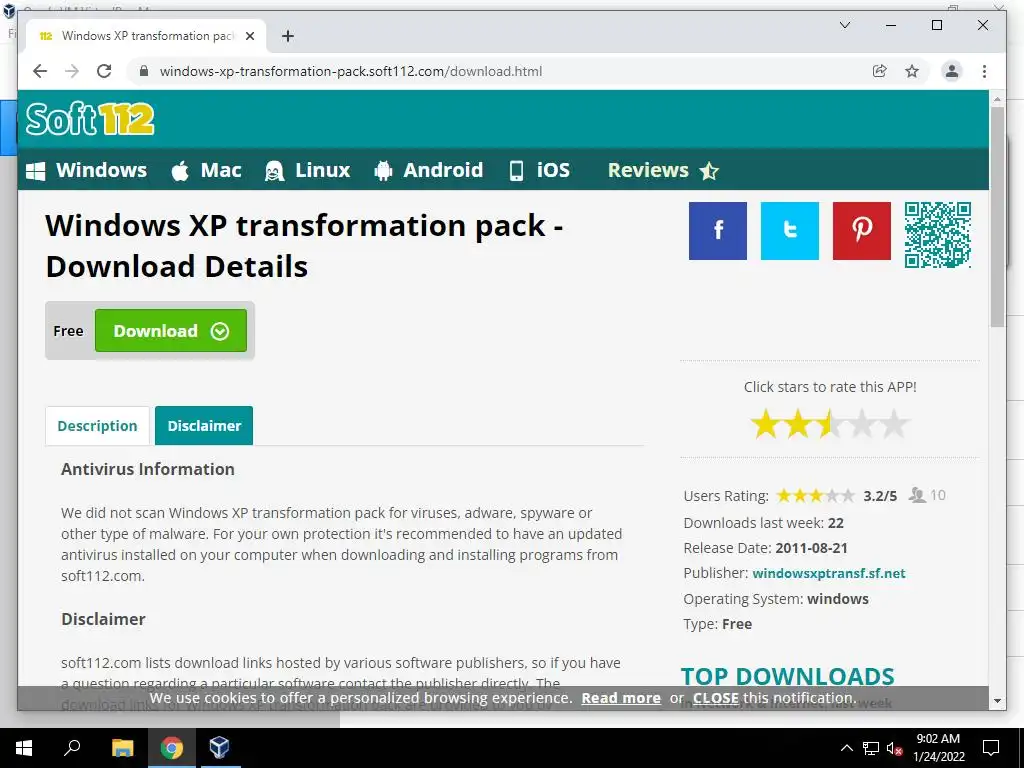Switch to the Description tab

click(97, 426)
